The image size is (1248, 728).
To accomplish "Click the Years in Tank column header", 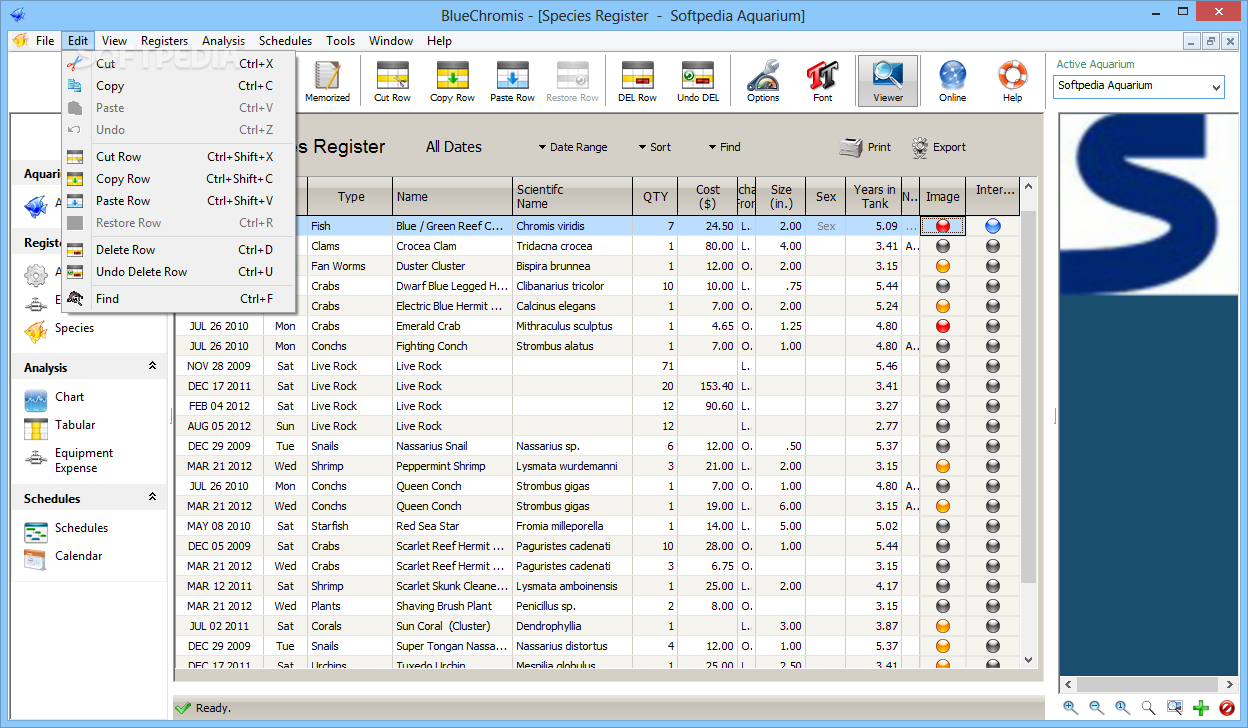I will [874, 196].
